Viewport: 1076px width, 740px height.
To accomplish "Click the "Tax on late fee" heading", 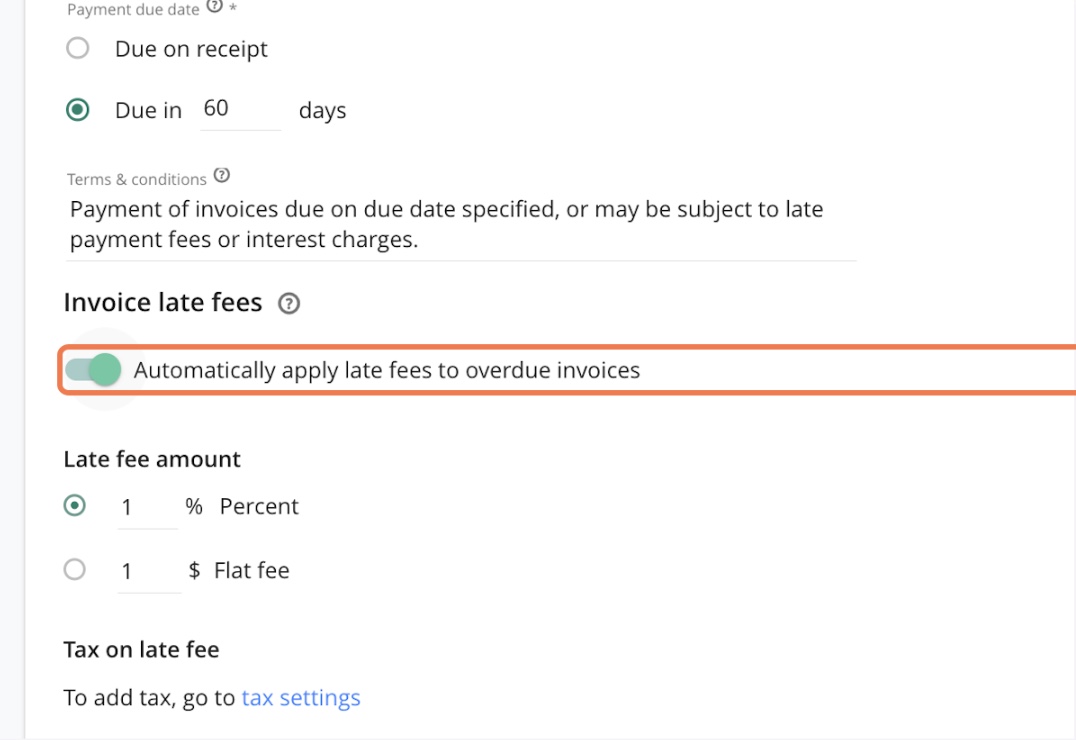I will coord(141,650).
